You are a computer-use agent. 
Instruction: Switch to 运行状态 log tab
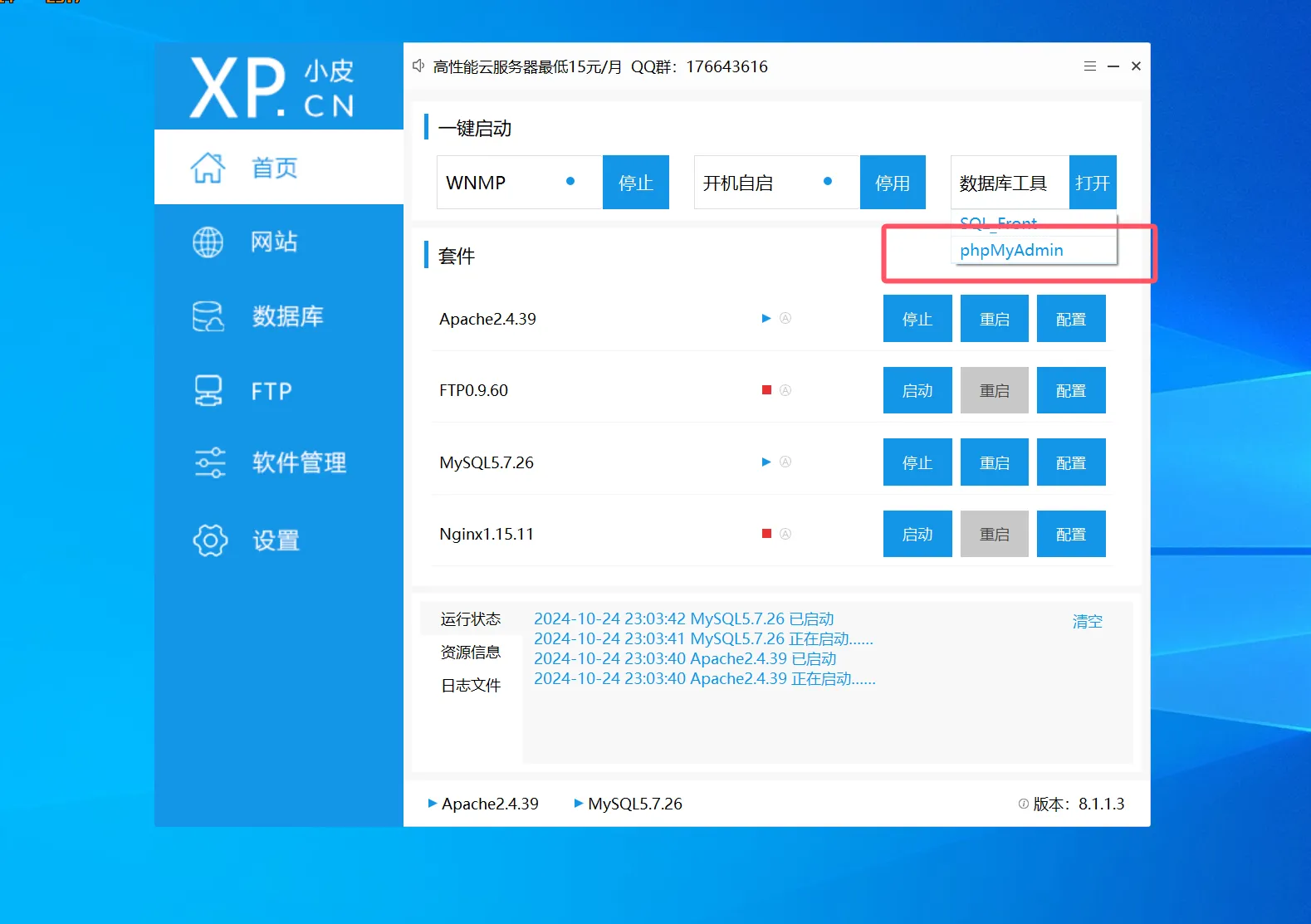pyautogui.click(x=471, y=618)
